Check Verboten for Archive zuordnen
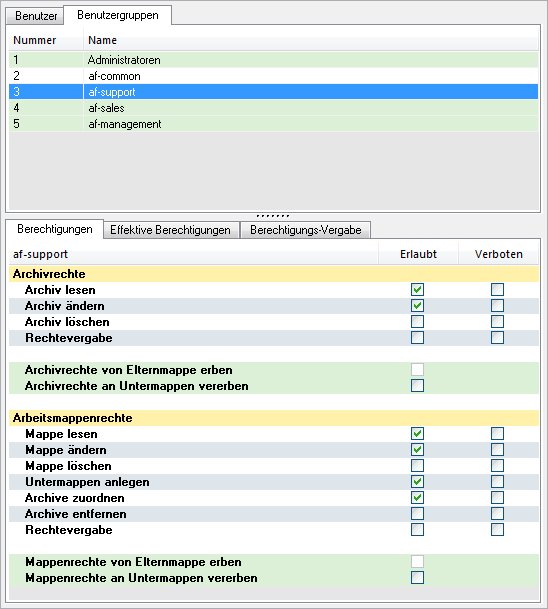 [498, 498]
